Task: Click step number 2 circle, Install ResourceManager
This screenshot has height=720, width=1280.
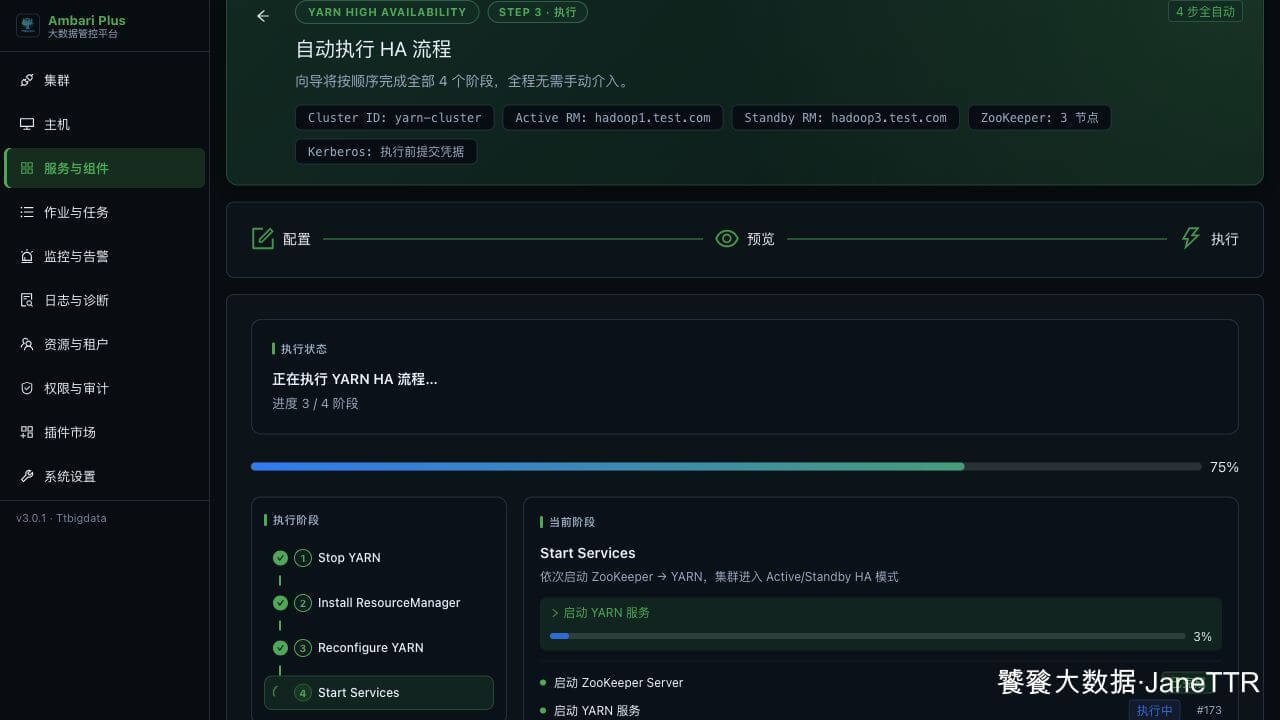Action: pos(303,603)
